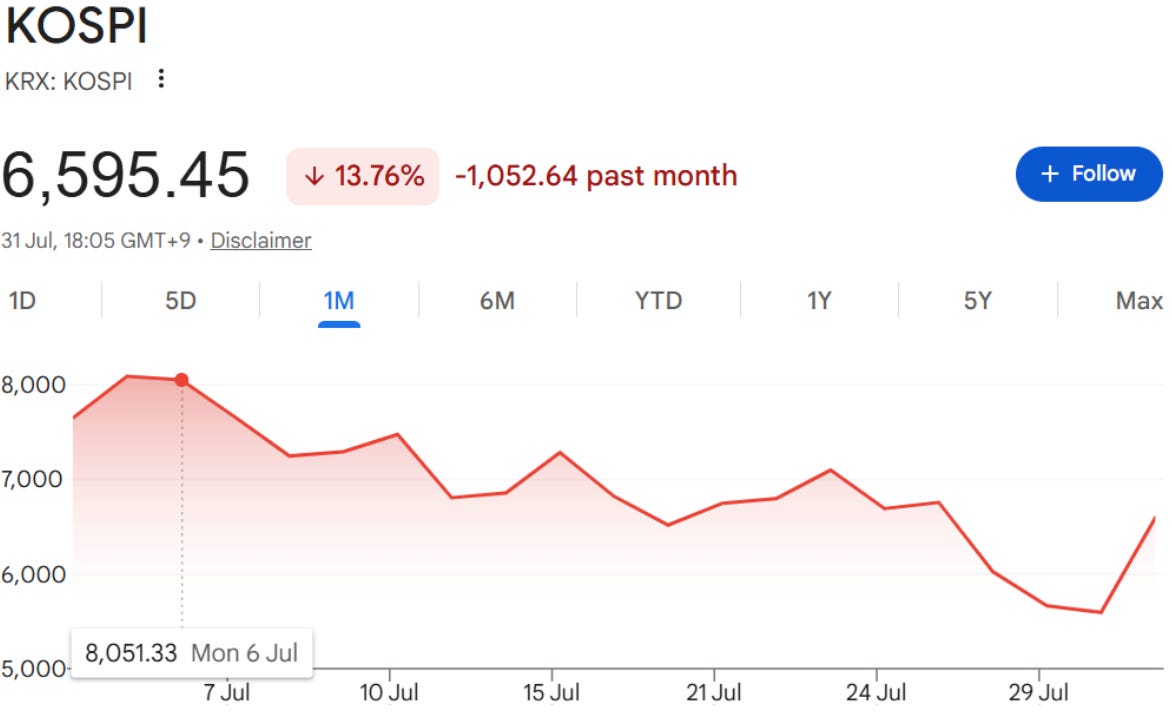Click the 8,051.33 Mon 6 Jul tooltip
This screenshot has width=1172, height=718.
(x=191, y=653)
